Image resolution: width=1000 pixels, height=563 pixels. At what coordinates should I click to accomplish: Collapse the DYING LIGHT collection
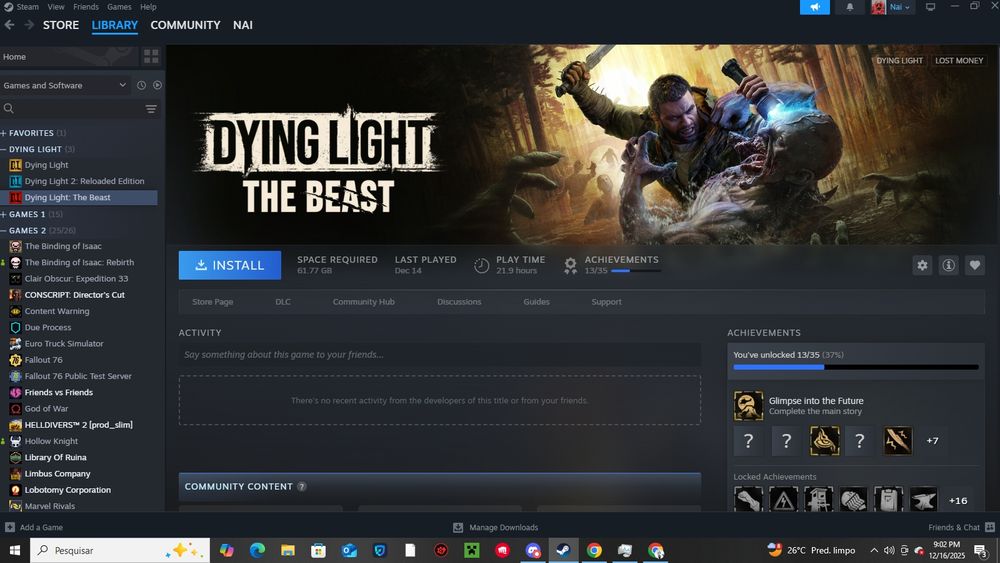[4, 149]
